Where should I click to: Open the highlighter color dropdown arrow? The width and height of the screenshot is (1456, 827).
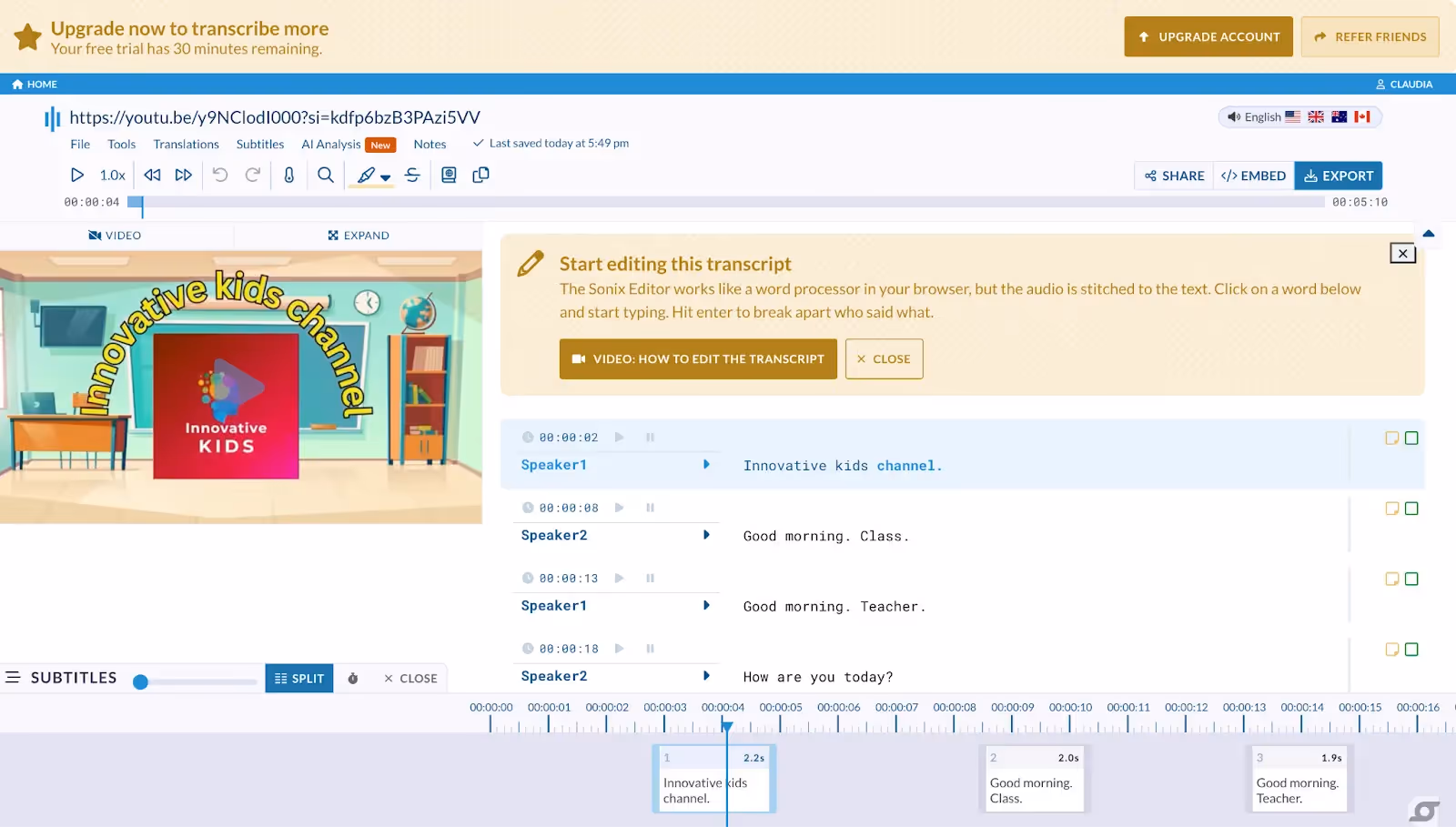click(386, 177)
